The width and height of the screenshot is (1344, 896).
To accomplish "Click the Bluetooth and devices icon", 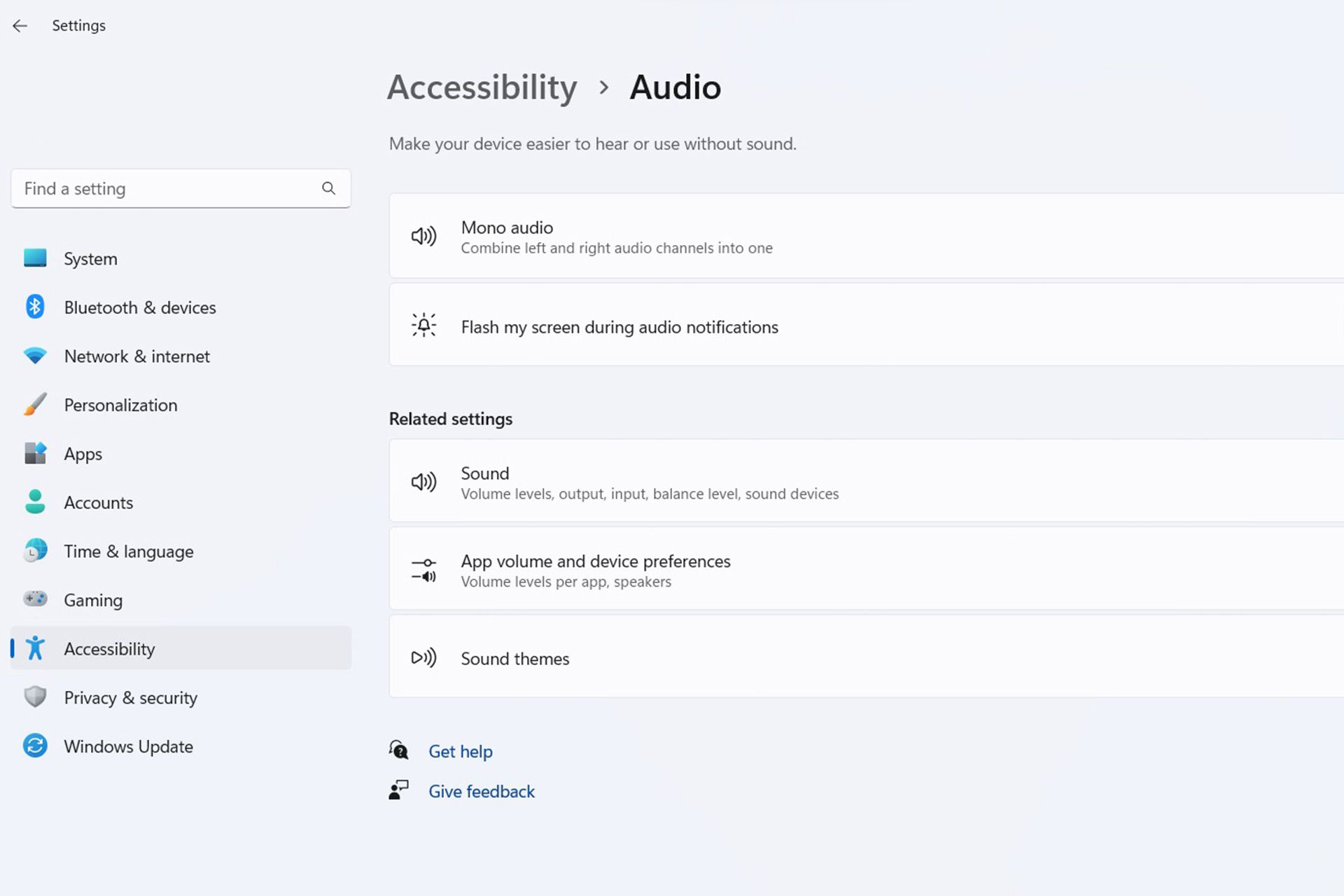I will (36, 307).
